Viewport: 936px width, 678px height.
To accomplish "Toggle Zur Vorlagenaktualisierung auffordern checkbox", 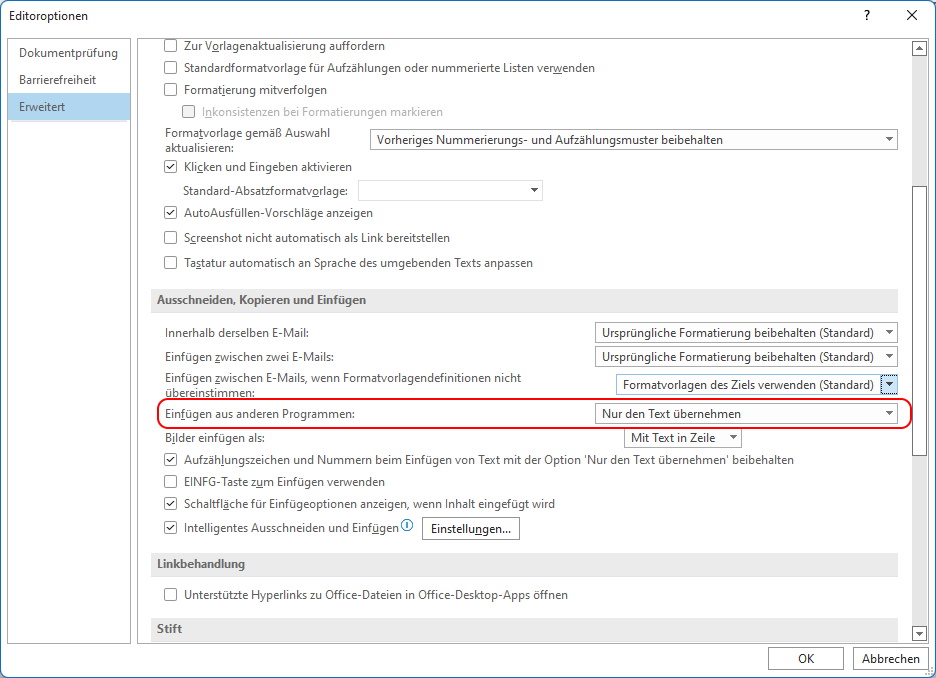I will (171, 46).
